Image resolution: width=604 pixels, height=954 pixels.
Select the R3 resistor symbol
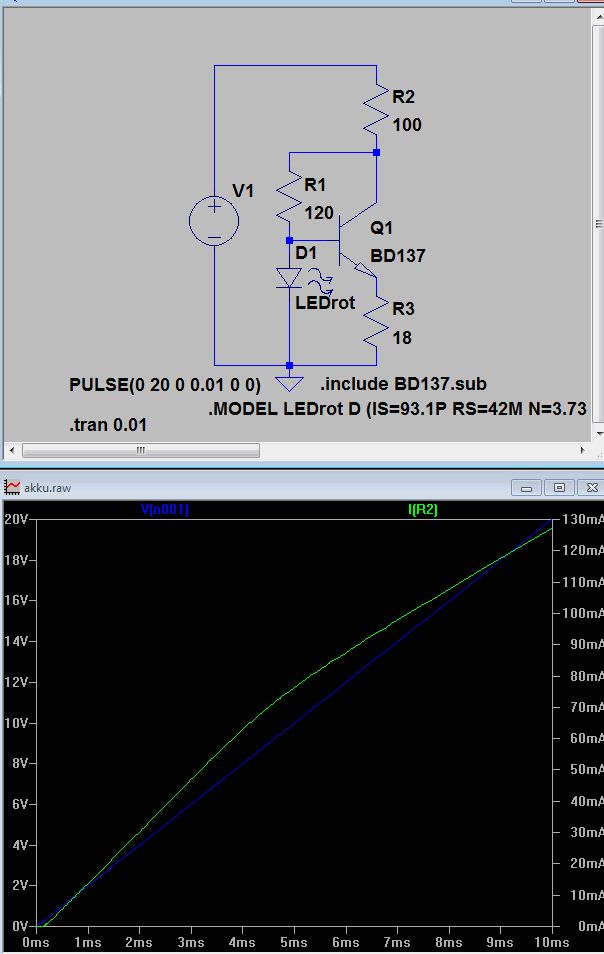click(376, 322)
